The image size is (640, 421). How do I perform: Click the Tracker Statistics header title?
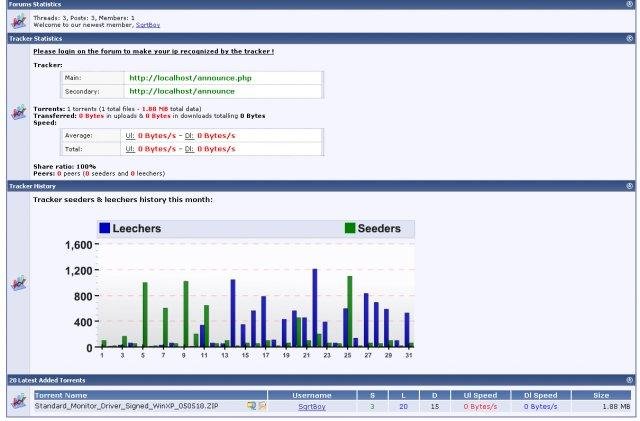tap(36, 39)
